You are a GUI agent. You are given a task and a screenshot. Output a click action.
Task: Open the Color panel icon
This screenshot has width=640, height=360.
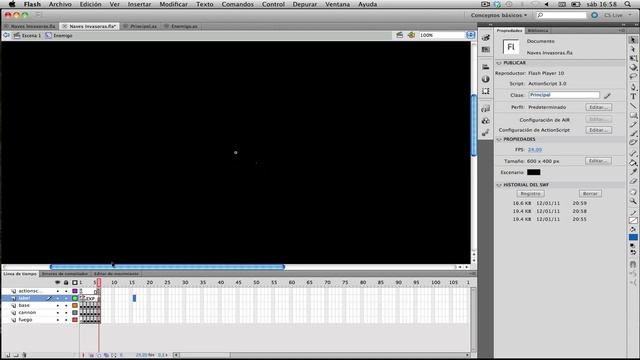point(485,38)
